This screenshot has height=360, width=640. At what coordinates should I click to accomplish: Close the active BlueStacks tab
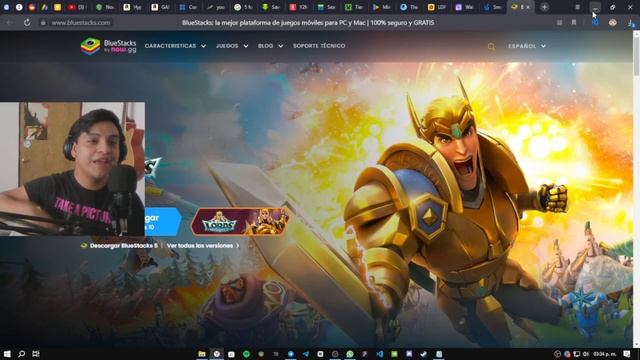pyautogui.click(x=528, y=7)
